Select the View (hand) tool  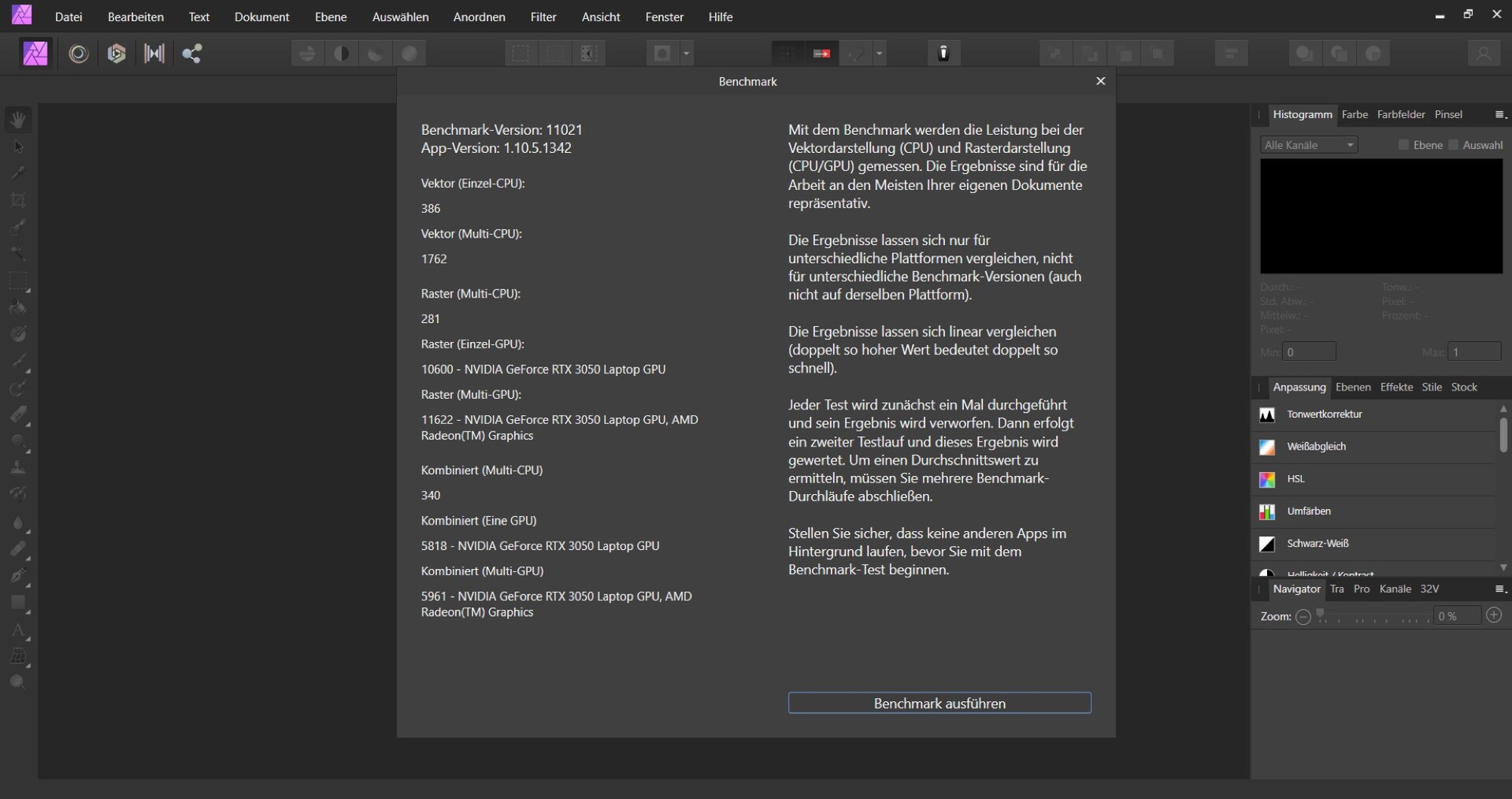[x=18, y=120]
